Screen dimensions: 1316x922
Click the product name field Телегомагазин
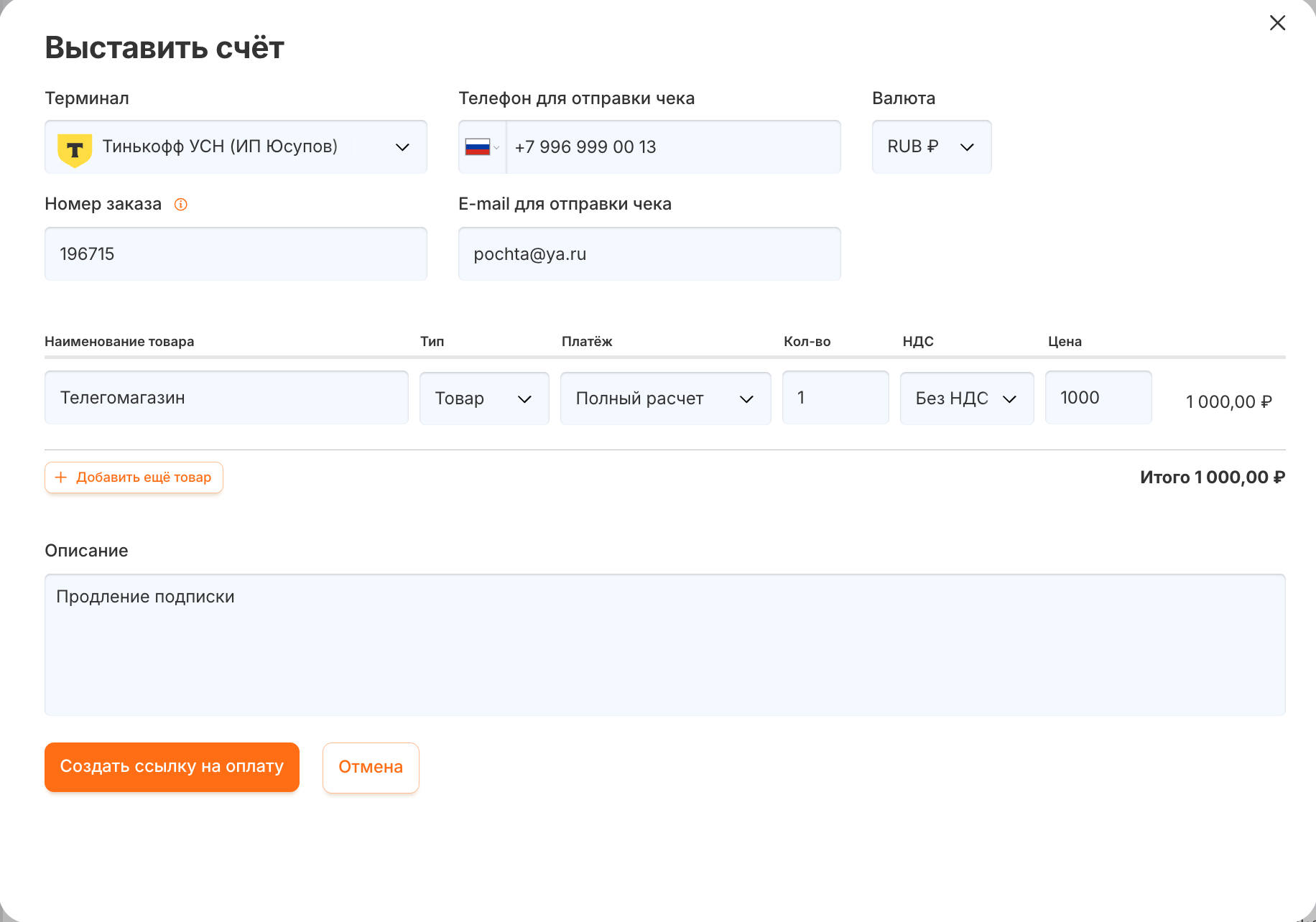coord(226,397)
